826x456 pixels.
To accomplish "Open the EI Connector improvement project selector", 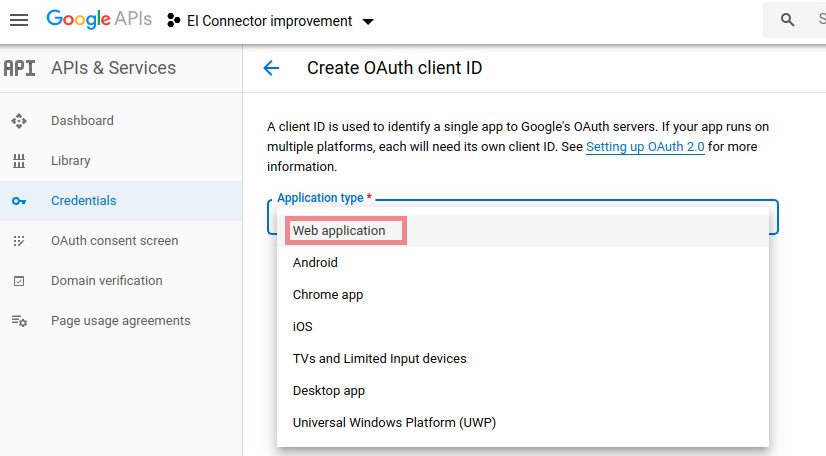I will click(270, 21).
